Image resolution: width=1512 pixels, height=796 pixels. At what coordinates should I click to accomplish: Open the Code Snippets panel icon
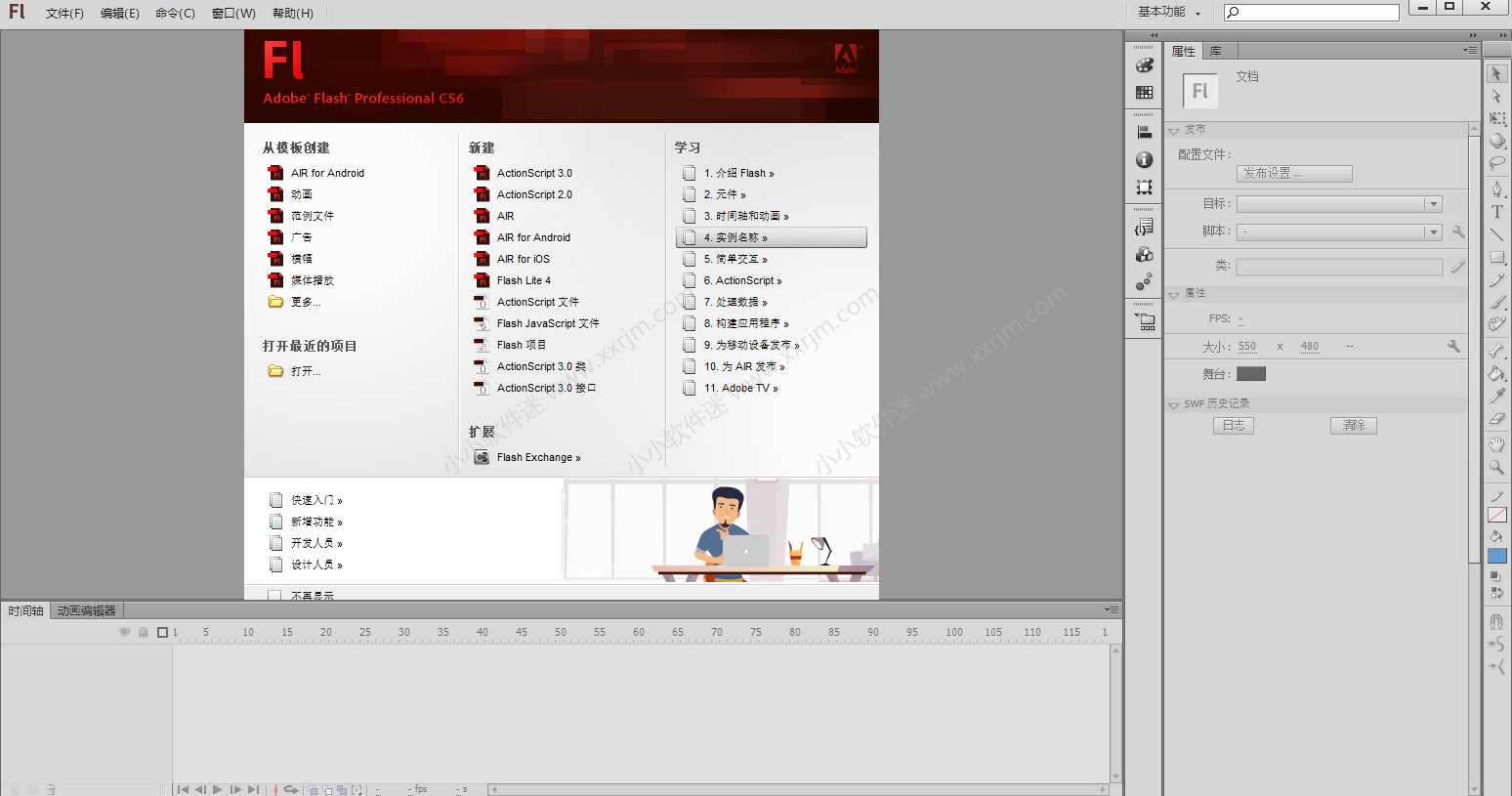coord(1144,227)
